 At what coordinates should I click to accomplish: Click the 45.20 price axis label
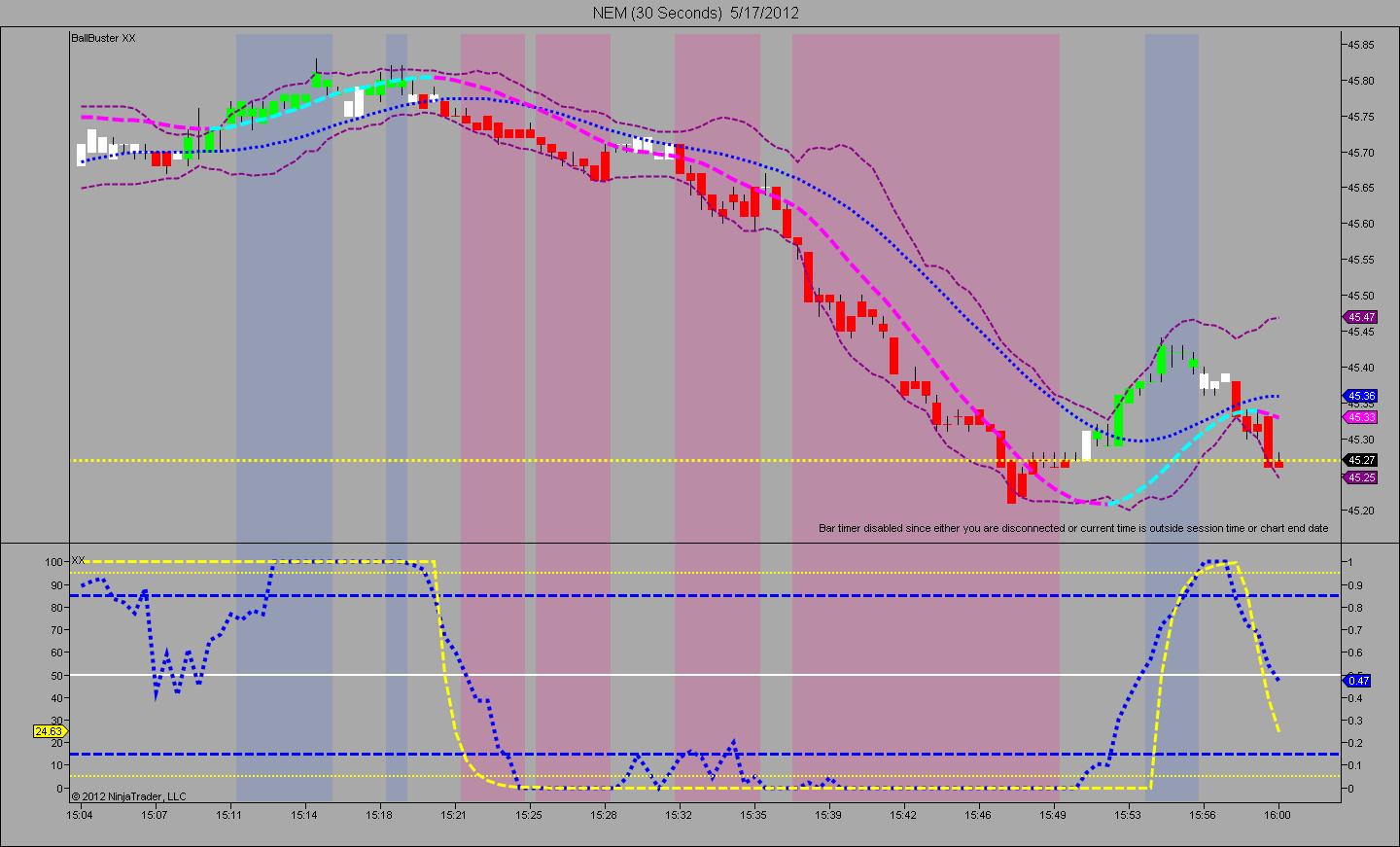coord(1360,510)
